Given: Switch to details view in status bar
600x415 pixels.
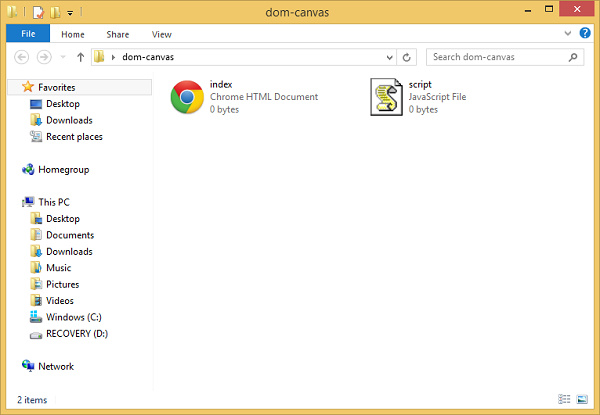Looking at the screenshot, I should pyautogui.click(x=564, y=399).
